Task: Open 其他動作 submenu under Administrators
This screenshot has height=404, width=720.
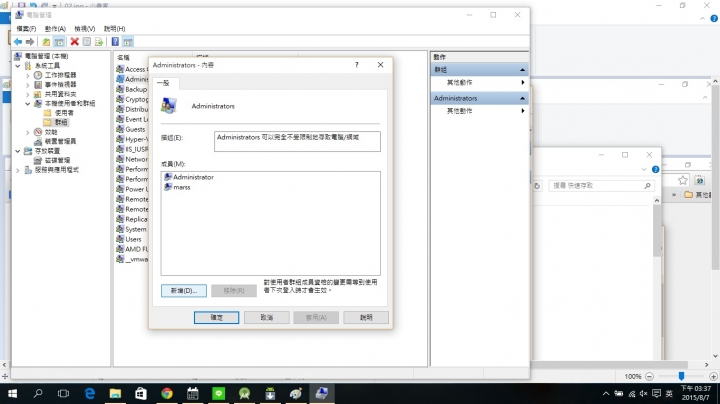Action: pyautogui.click(x=479, y=111)
